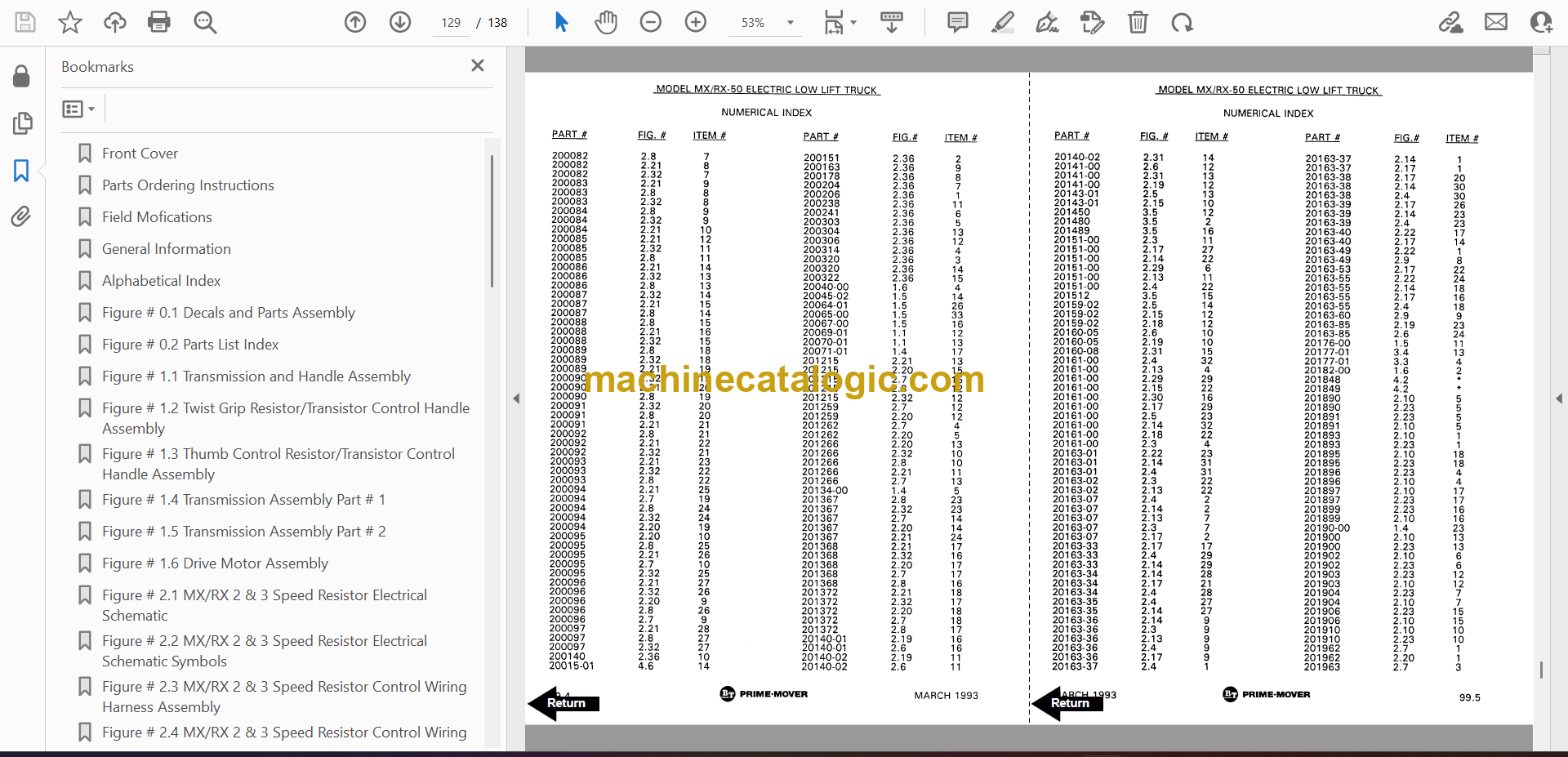Click the Save file icon
The image size is (1568, 757).
click(25, 22)
